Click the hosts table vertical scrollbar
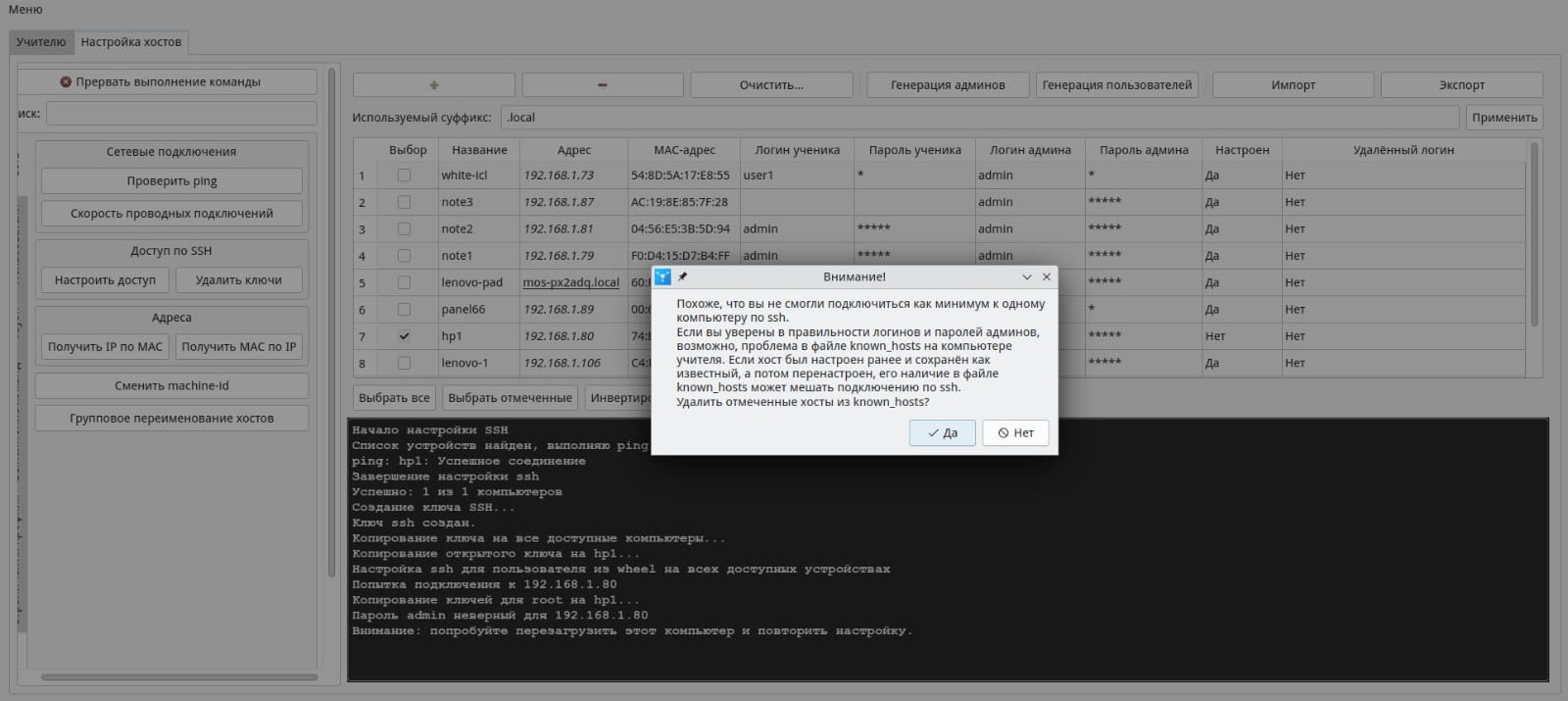 pyautogui.click(x=1534, y=235)
